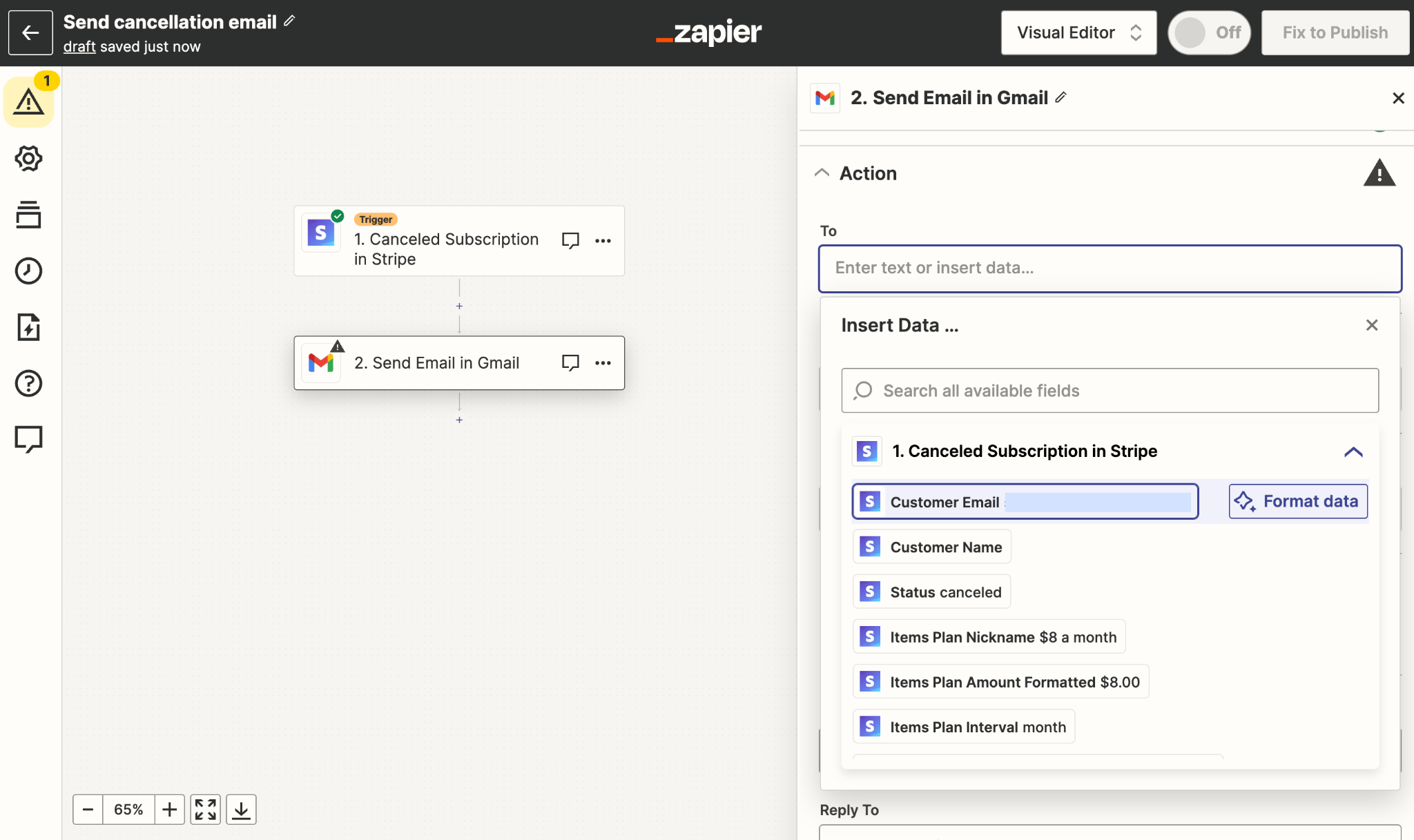Insert Items Plan Nickname field
The image size is (1414, 840).
click(x=989, y=636)
